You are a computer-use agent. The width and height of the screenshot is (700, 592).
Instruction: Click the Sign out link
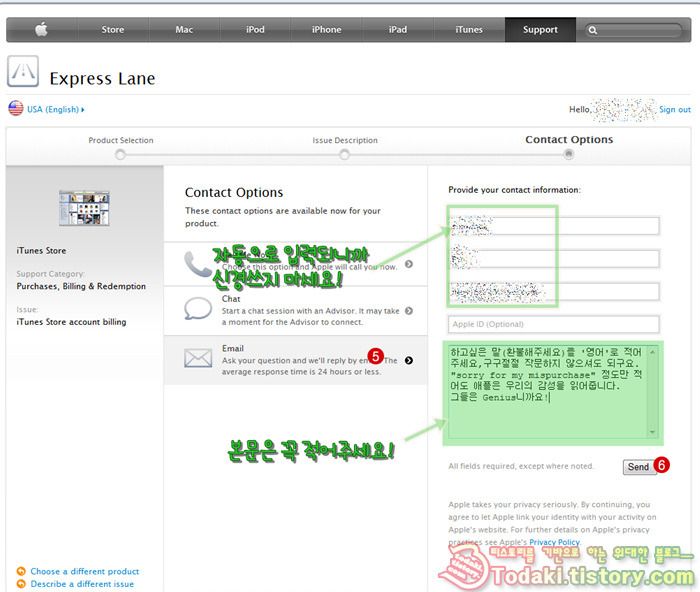coord(675,109)
